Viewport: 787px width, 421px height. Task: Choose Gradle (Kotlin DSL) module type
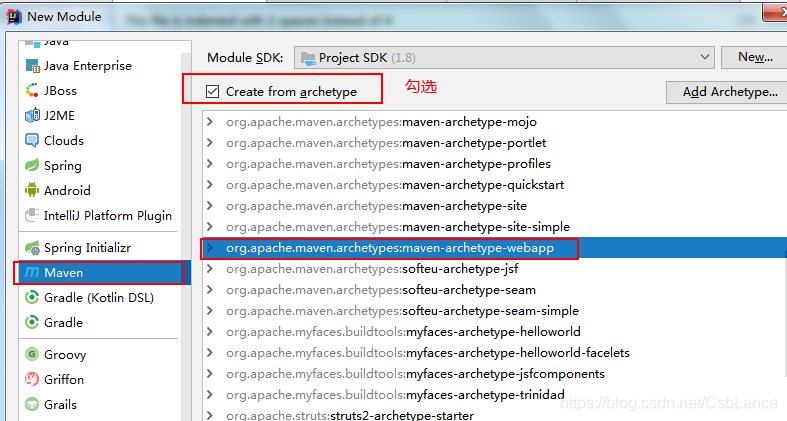click(100, 298)
